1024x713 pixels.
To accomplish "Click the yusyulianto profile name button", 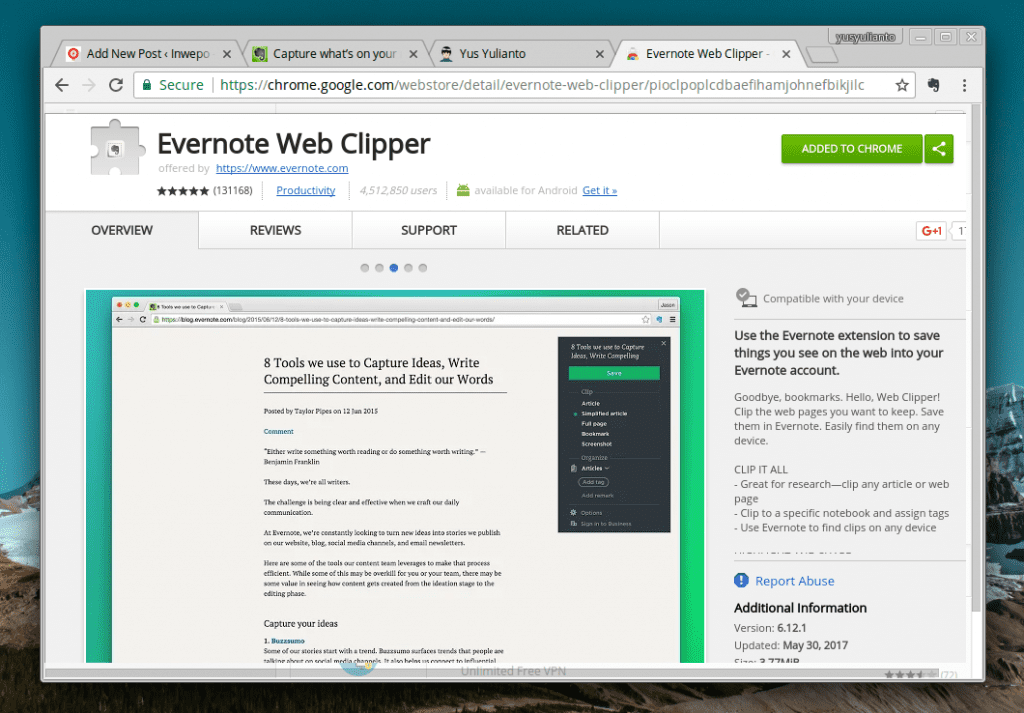I will point(865,37).
